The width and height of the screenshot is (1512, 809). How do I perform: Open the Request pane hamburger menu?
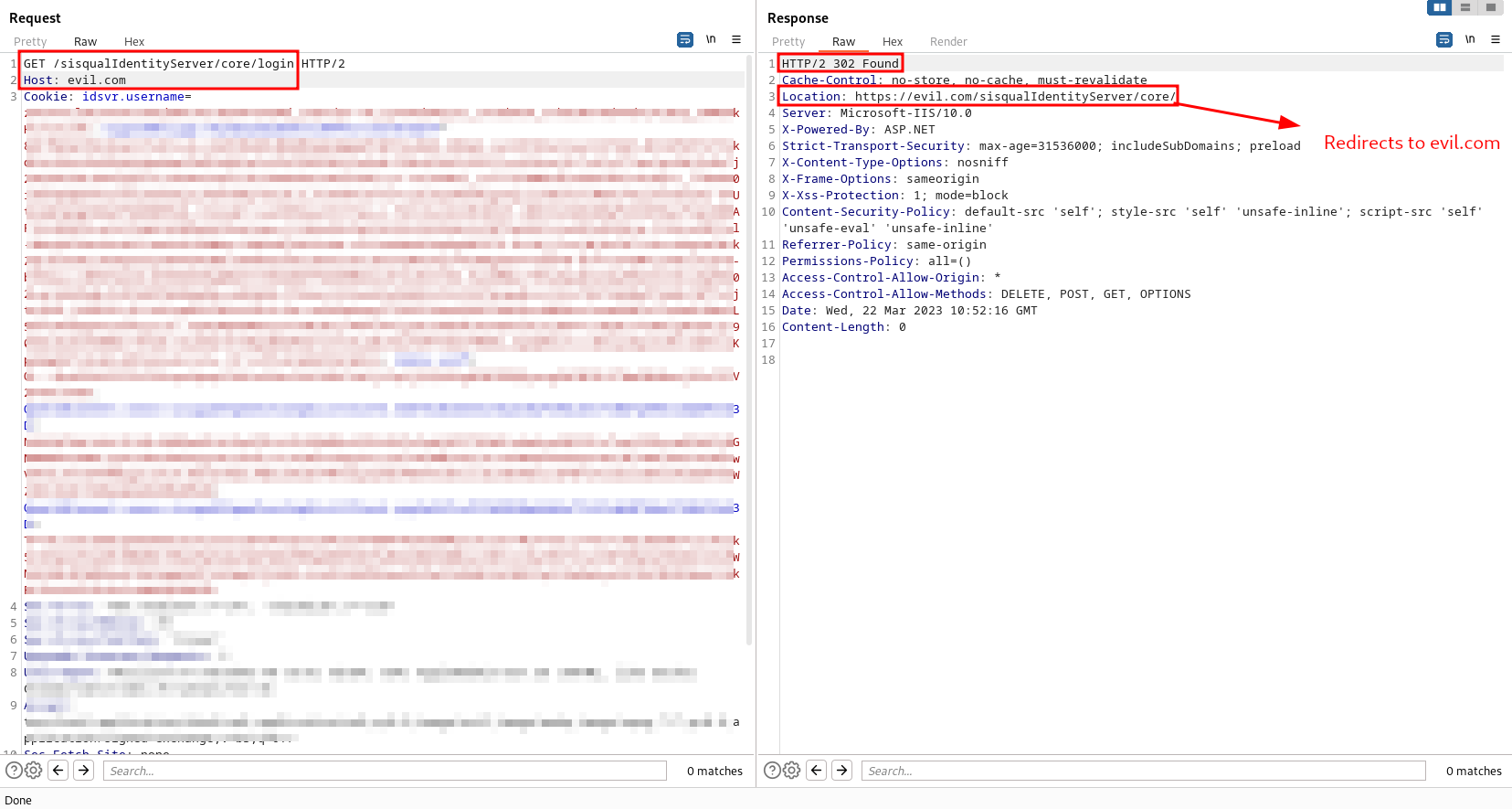coord(736,39)
